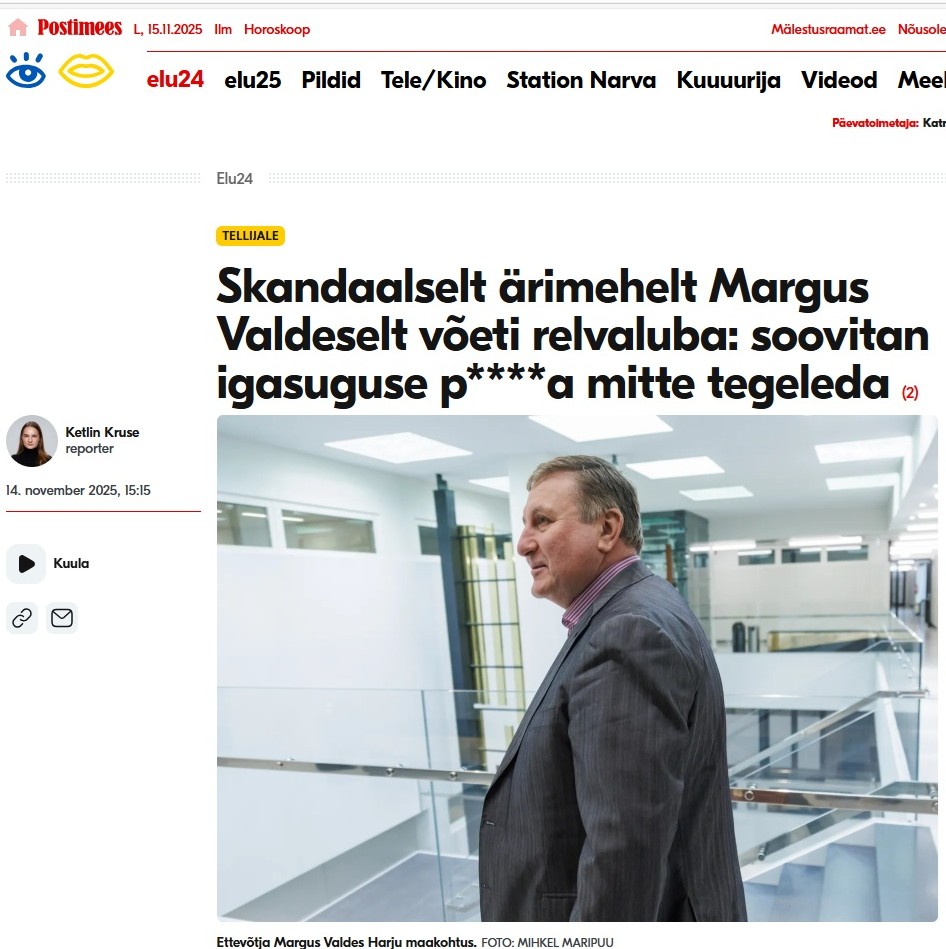Click the home icon beside Postimees logo

coord(18,28)
